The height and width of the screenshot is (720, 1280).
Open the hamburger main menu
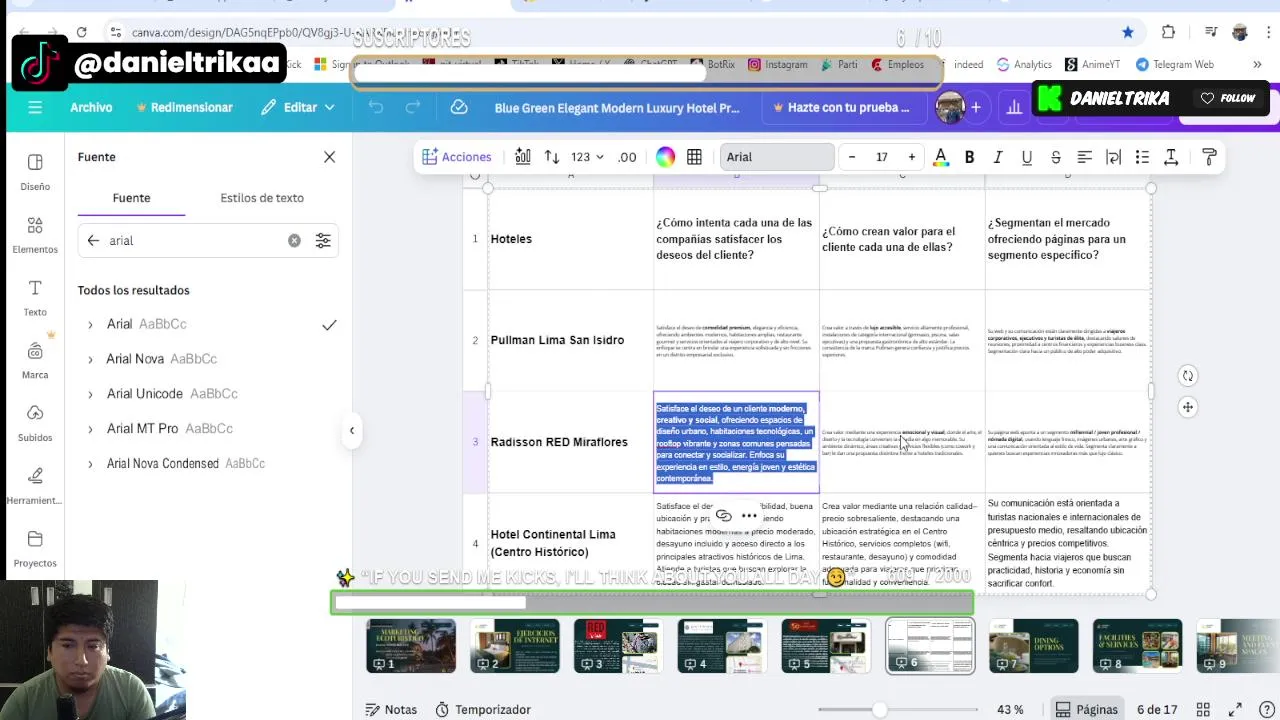pos(35,107)
